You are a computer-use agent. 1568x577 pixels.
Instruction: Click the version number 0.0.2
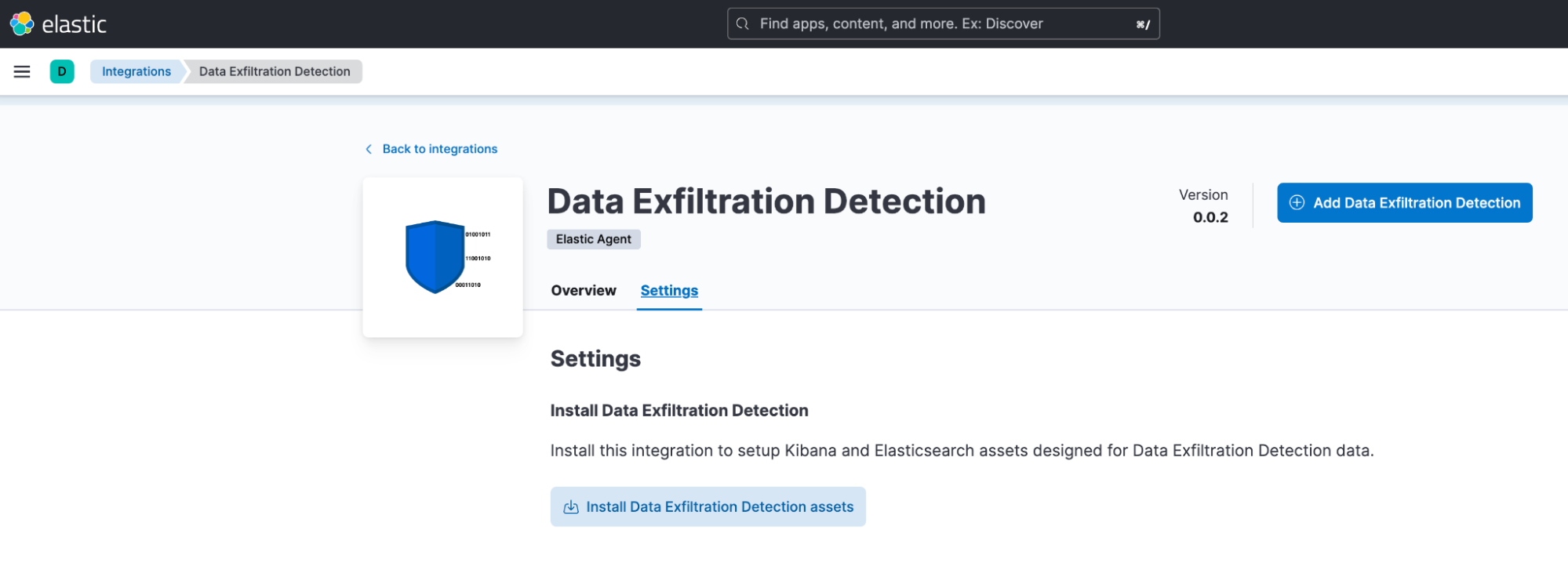[1210, 217]
